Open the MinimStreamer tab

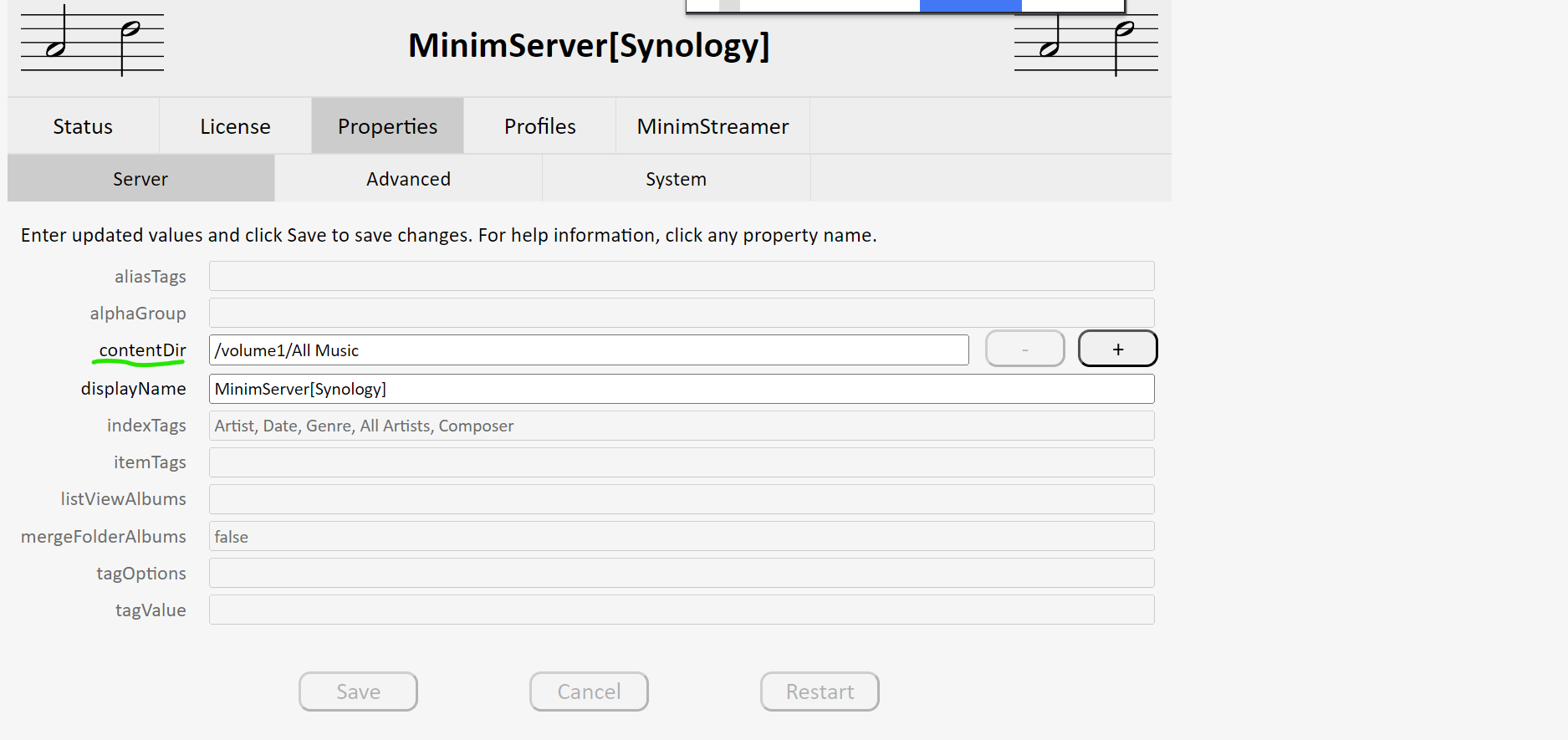pyautogui.click(x=712, y=126)
